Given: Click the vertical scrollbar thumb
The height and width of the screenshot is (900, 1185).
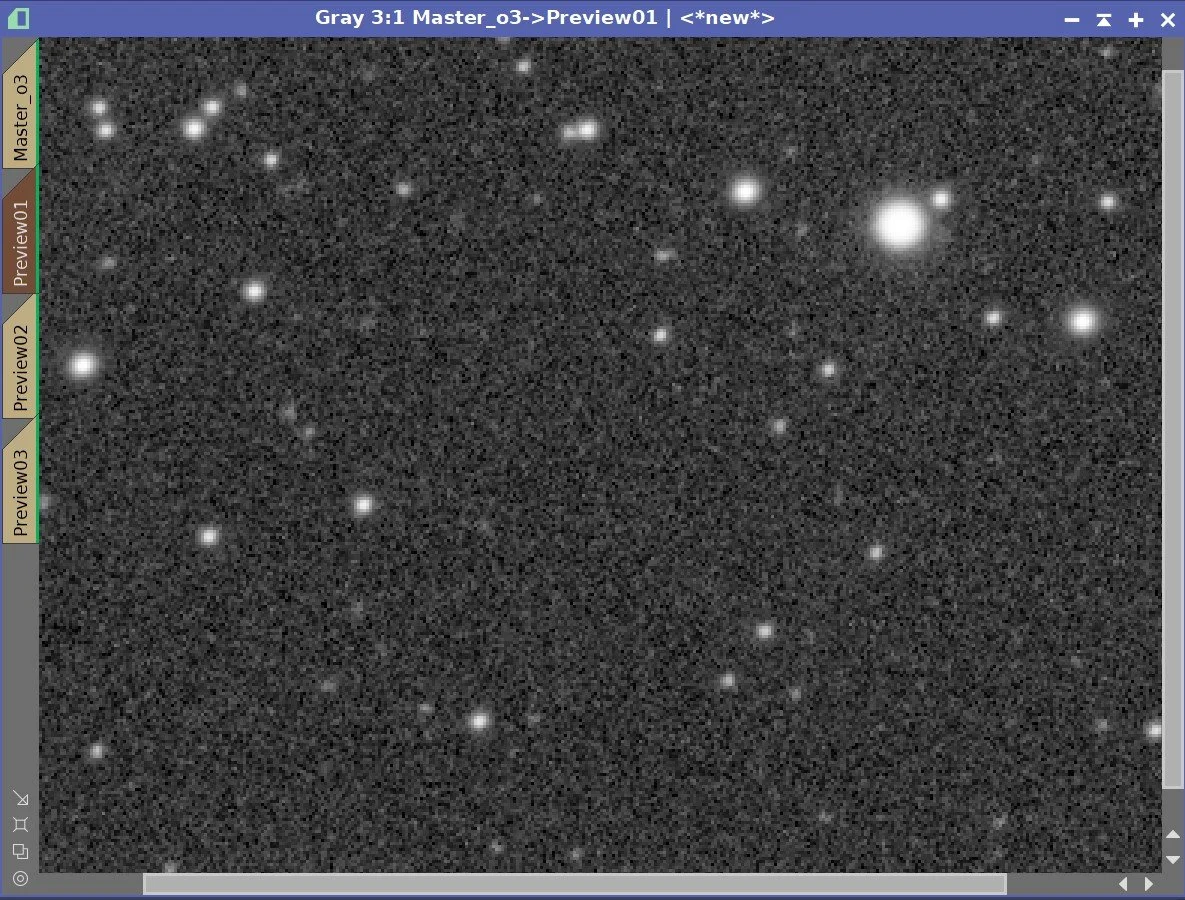Looking at the screenshot, I should pyautogui.click(x=1172, y=430).
